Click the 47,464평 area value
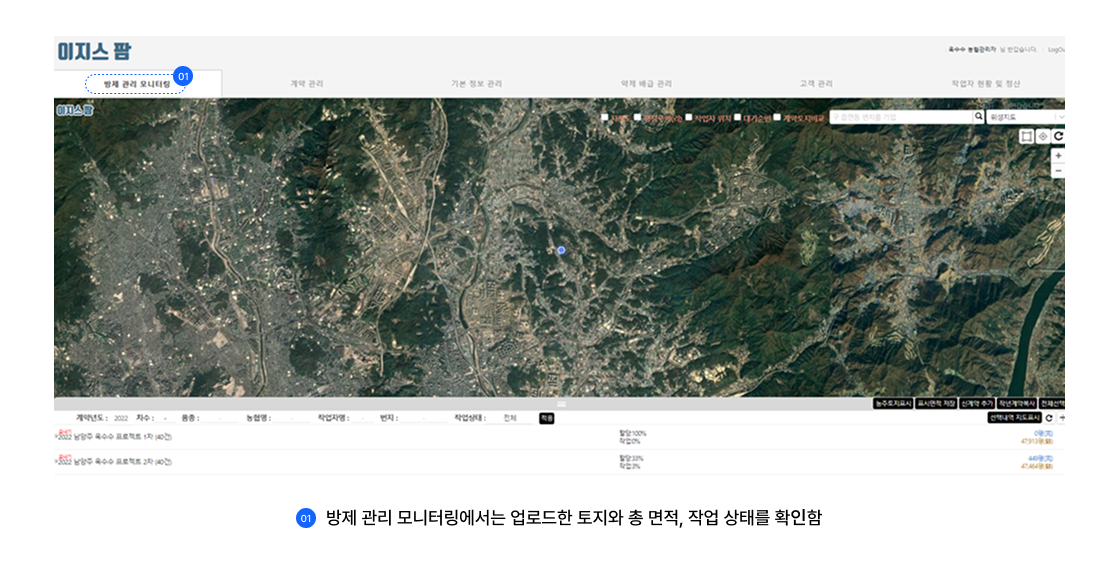 tap(1036, 466)
